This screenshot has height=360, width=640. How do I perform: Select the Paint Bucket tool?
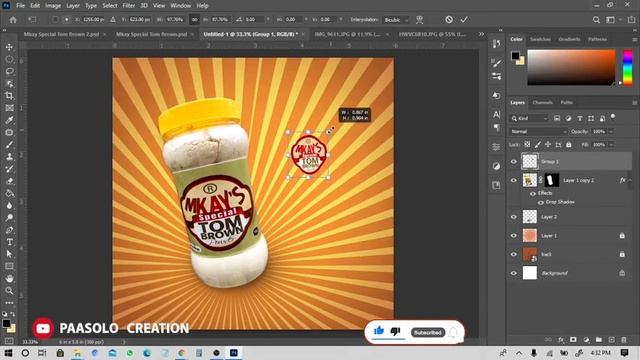point(9,193)
